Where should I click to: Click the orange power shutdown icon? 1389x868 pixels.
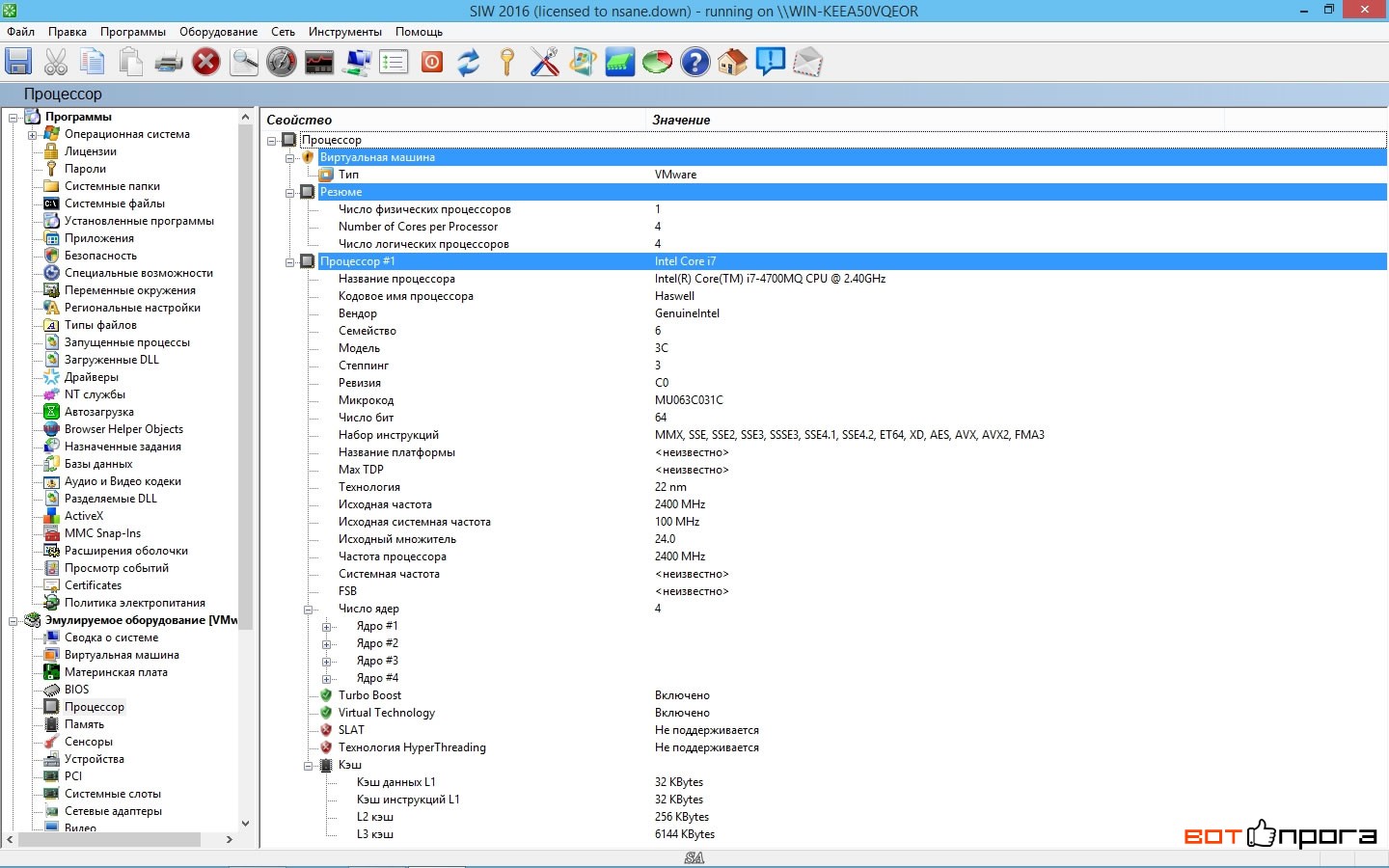point(432,62)
